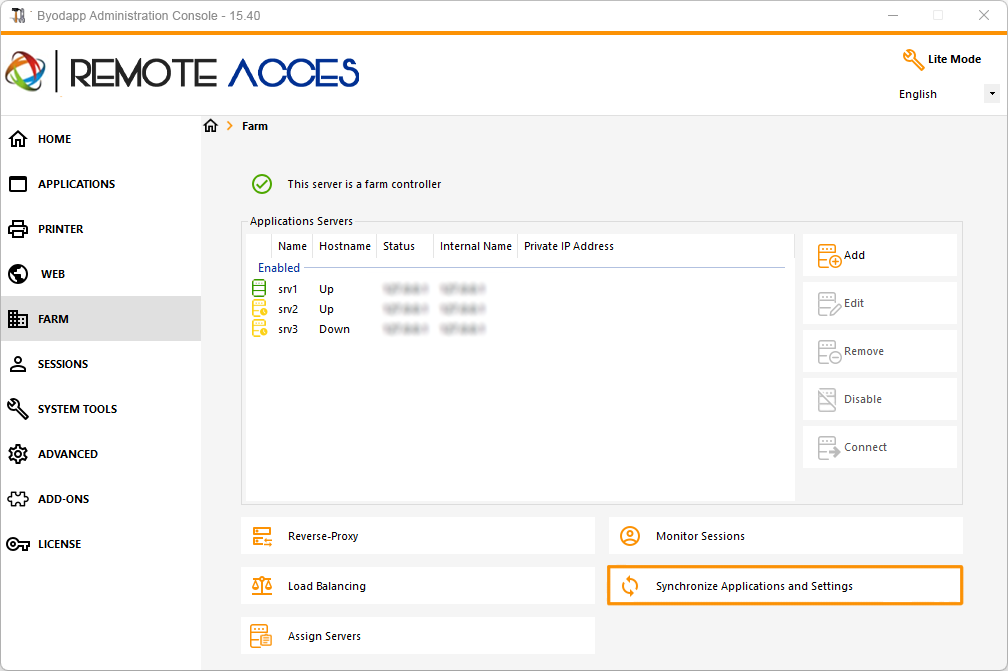The height and width of the screenshot is (671, 1008).
Task: Open the LICENSE section
Action: coord(101,544)
